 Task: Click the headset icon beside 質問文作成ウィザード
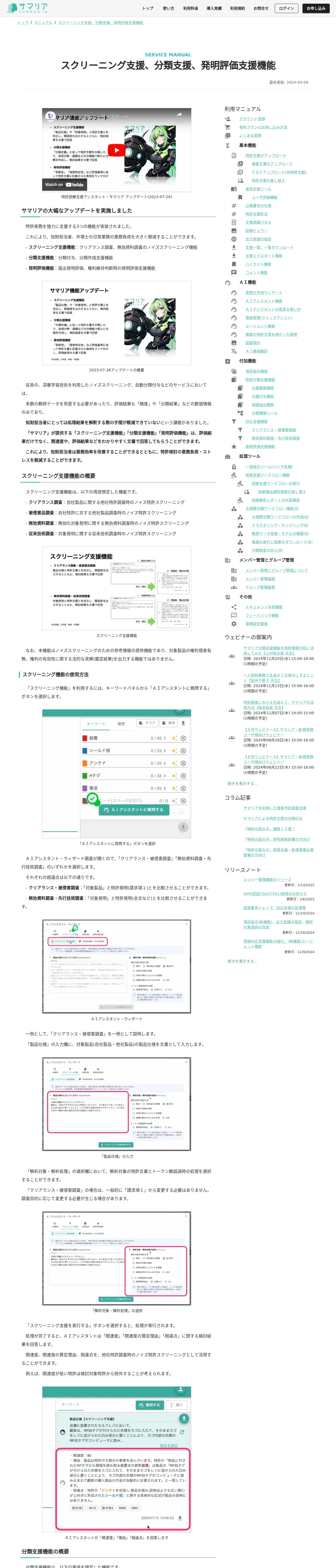coord(234,293)
